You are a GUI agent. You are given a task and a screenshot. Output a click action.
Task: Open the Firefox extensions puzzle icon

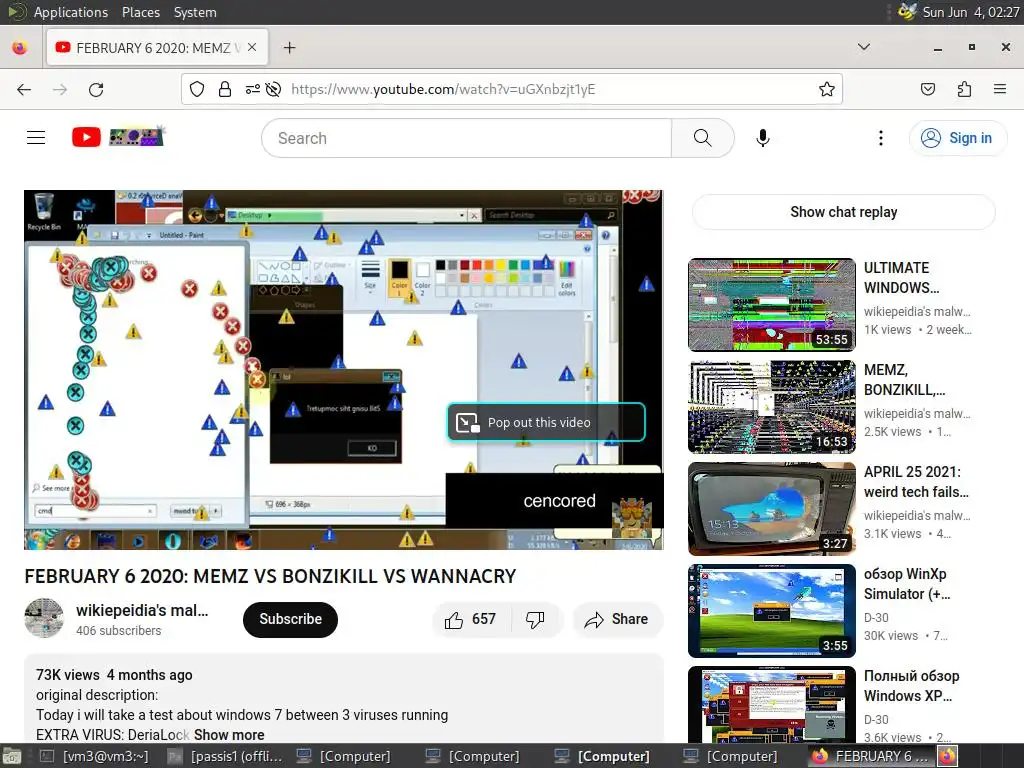[x=964, y=89]
